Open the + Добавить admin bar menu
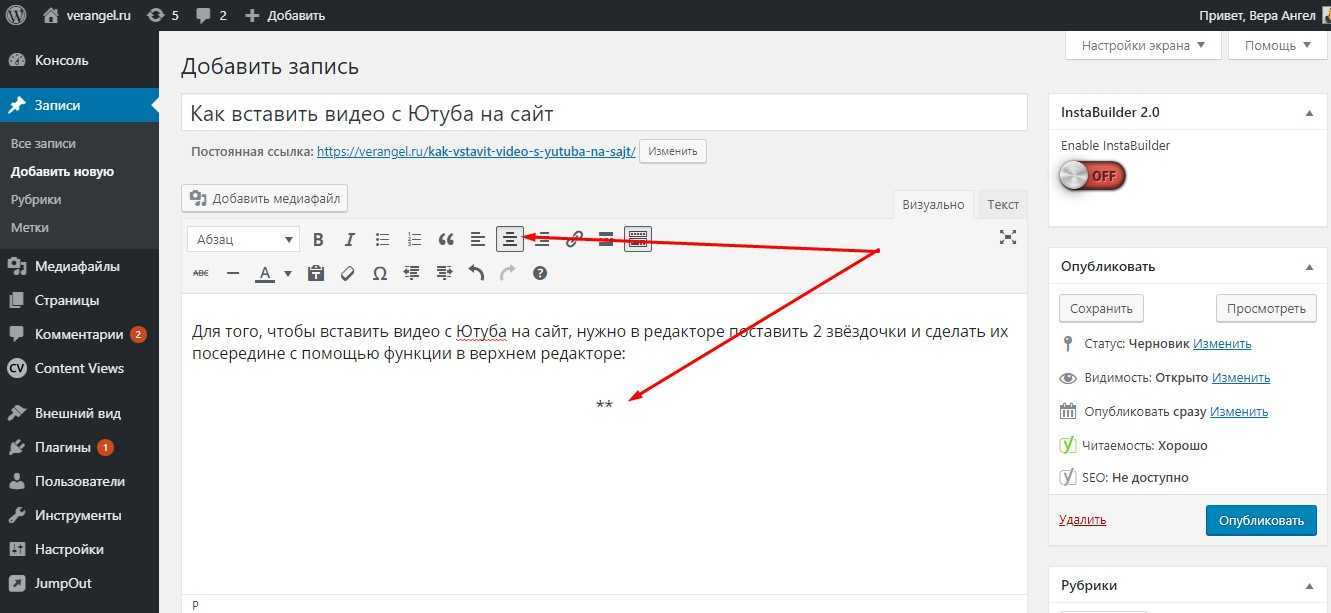This screenshot has height=613, width=1331. [285, 15]
